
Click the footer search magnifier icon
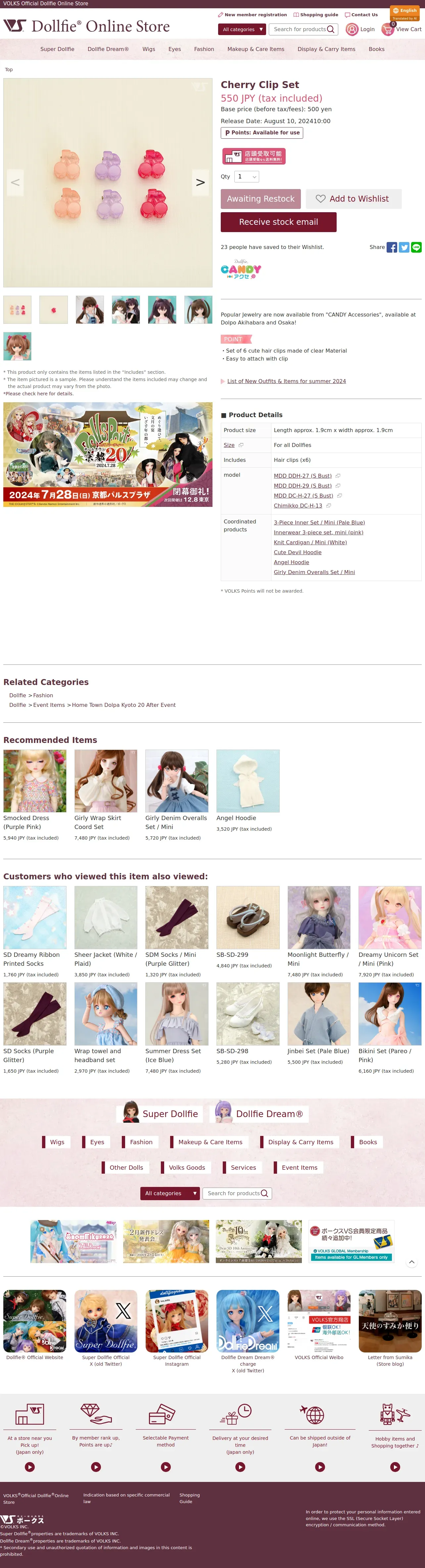pos(264,1194)
